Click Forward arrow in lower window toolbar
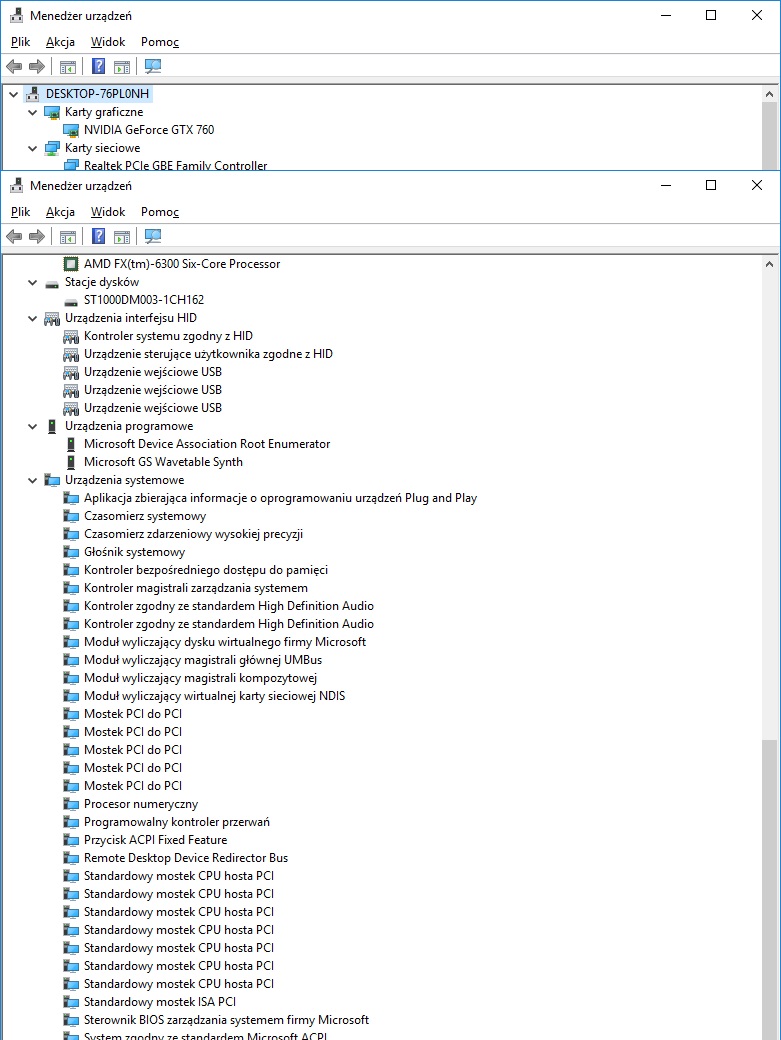This screenshot has height=1040, width=781. 37,236
